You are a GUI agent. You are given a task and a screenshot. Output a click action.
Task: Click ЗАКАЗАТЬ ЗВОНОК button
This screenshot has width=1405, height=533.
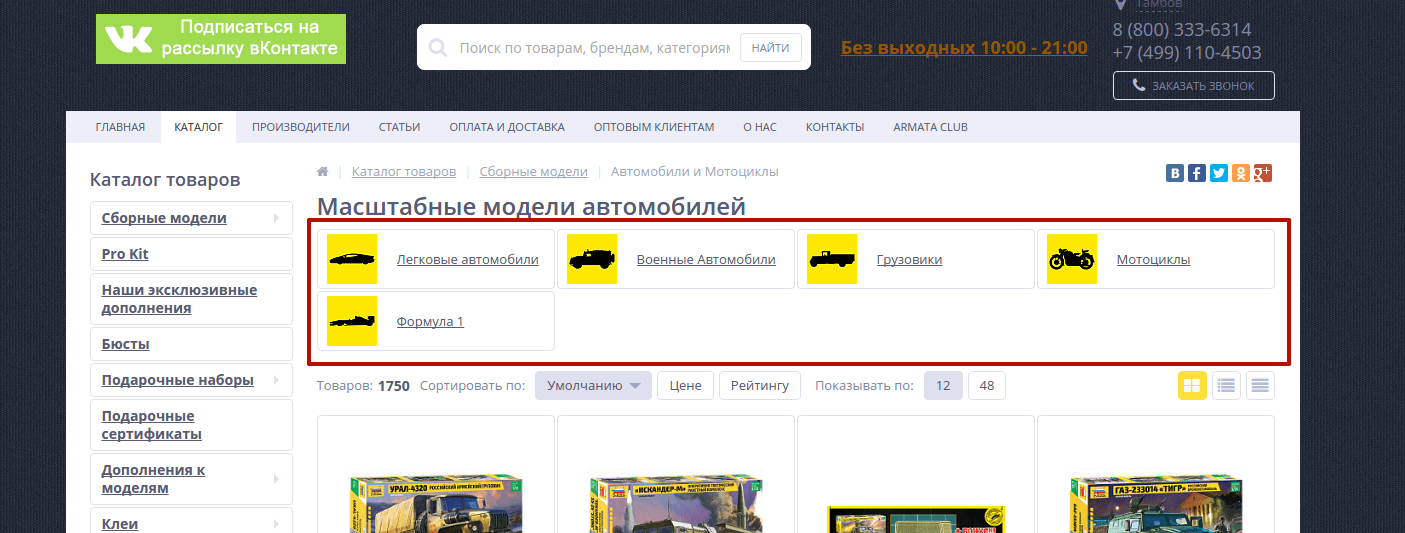pos(1193,85)
